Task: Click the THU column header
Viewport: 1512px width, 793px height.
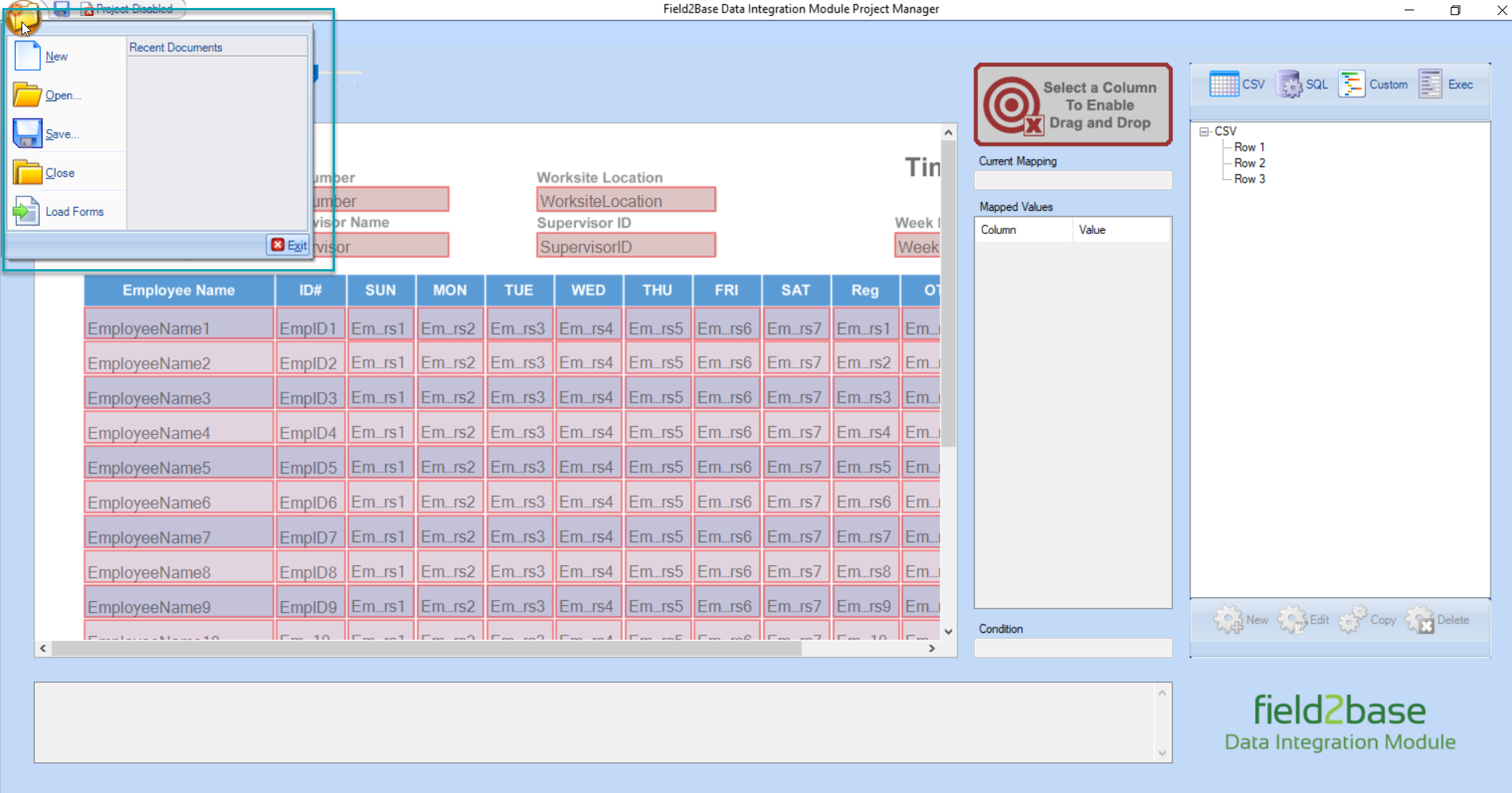Action: click(657, 291)
